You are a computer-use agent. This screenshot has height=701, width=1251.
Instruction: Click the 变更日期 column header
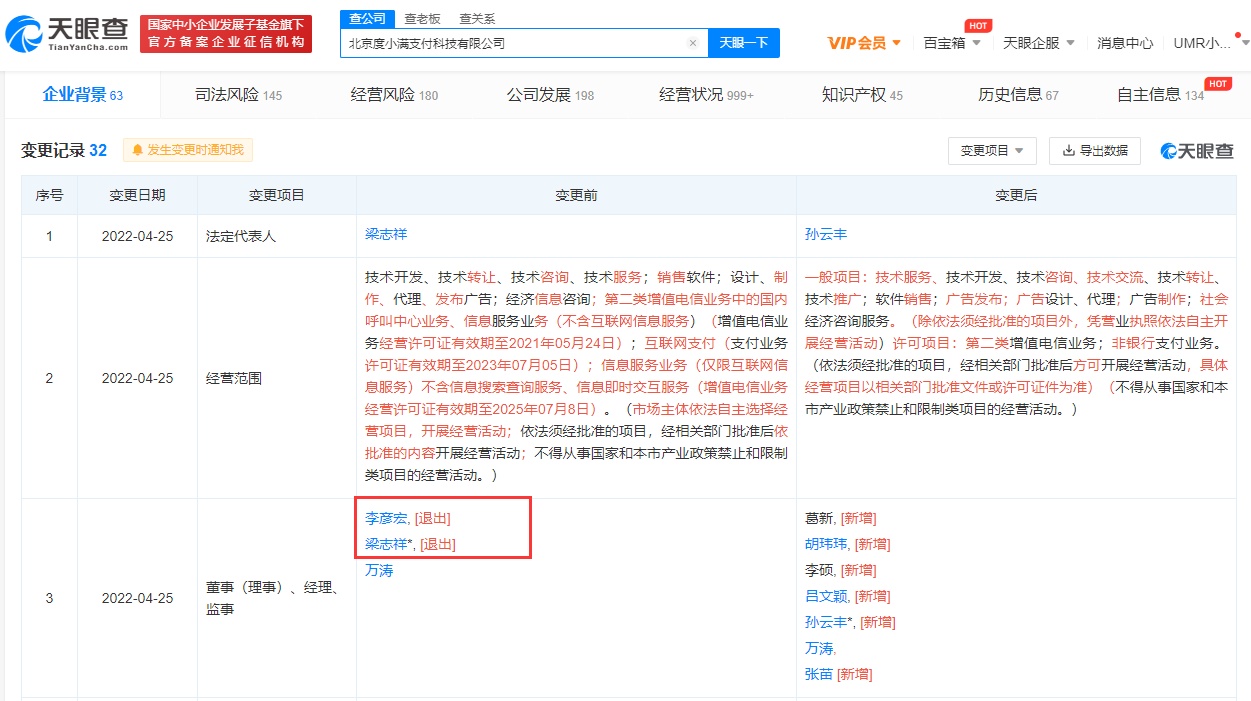[x=137, y=195]
